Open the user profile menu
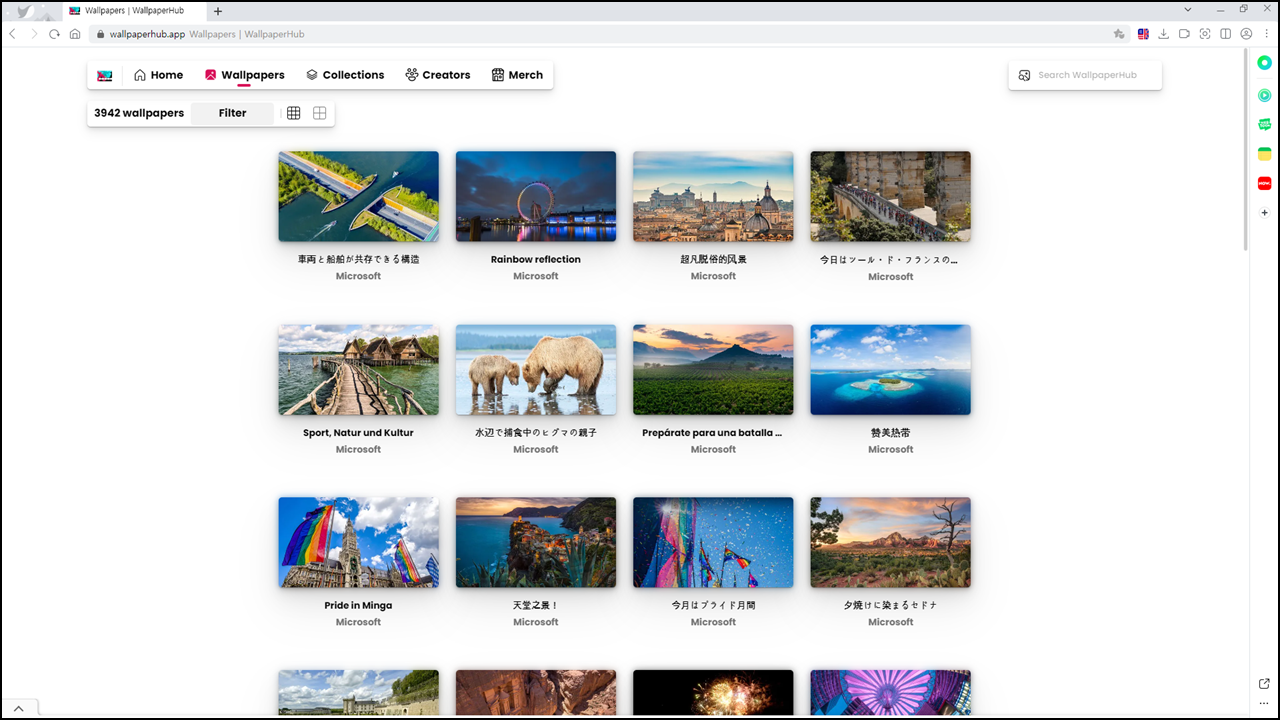Screen dimensions: 1280x720 click(1246, 34)
